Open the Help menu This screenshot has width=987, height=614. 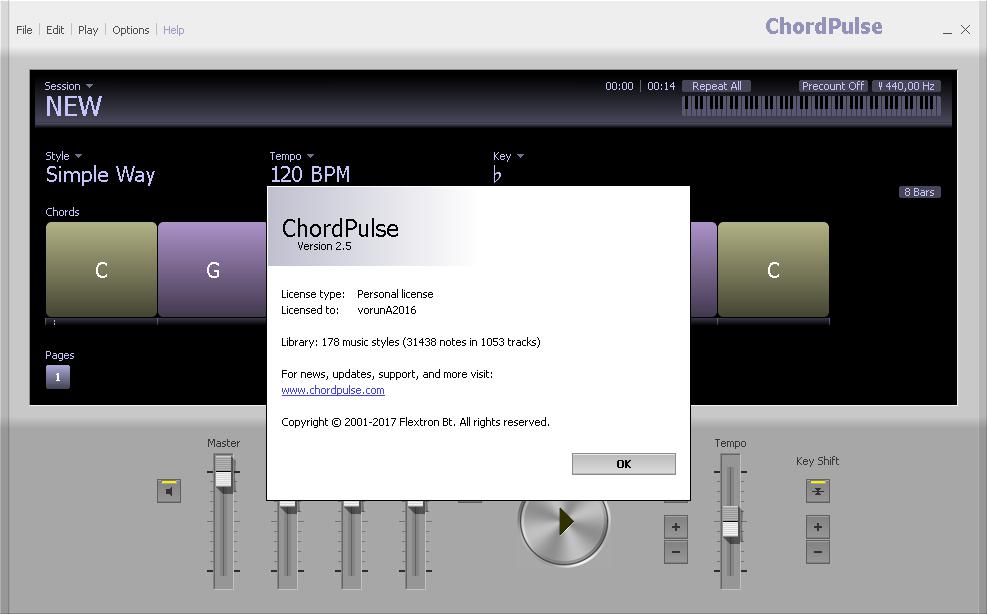tap(174, 30)
